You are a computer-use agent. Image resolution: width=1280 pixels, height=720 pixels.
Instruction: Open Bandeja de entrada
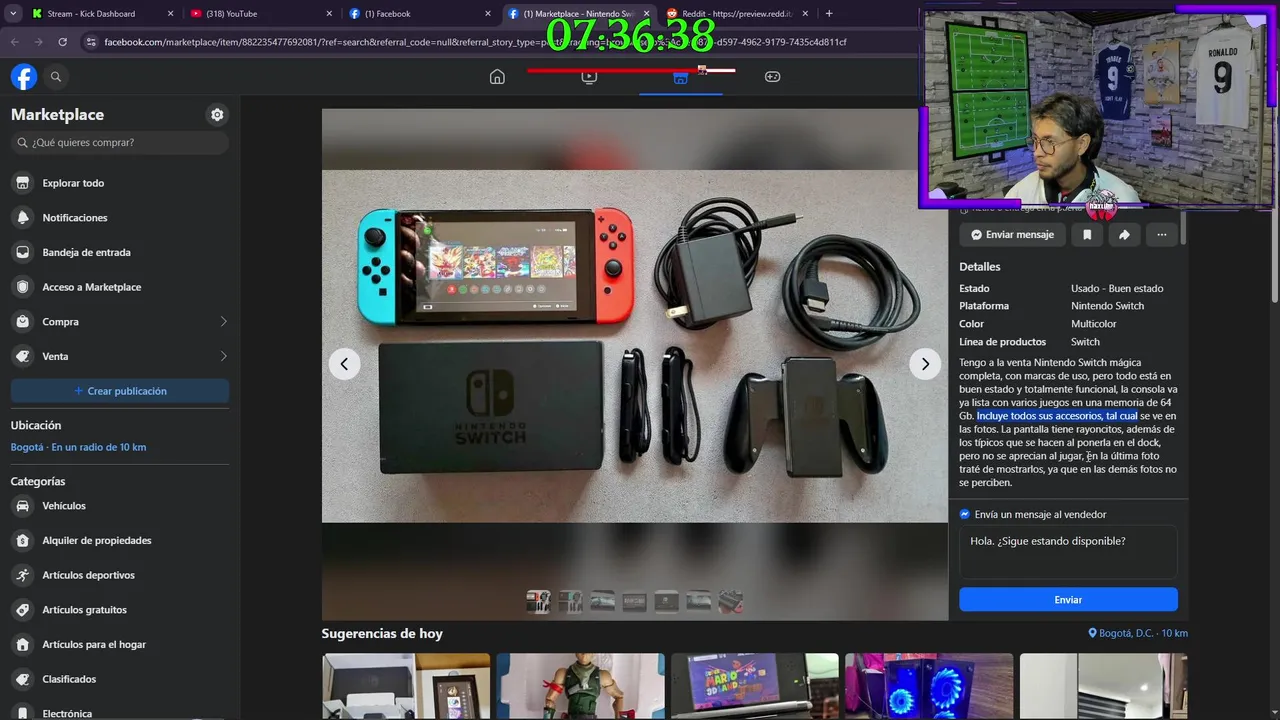[120, 253]
